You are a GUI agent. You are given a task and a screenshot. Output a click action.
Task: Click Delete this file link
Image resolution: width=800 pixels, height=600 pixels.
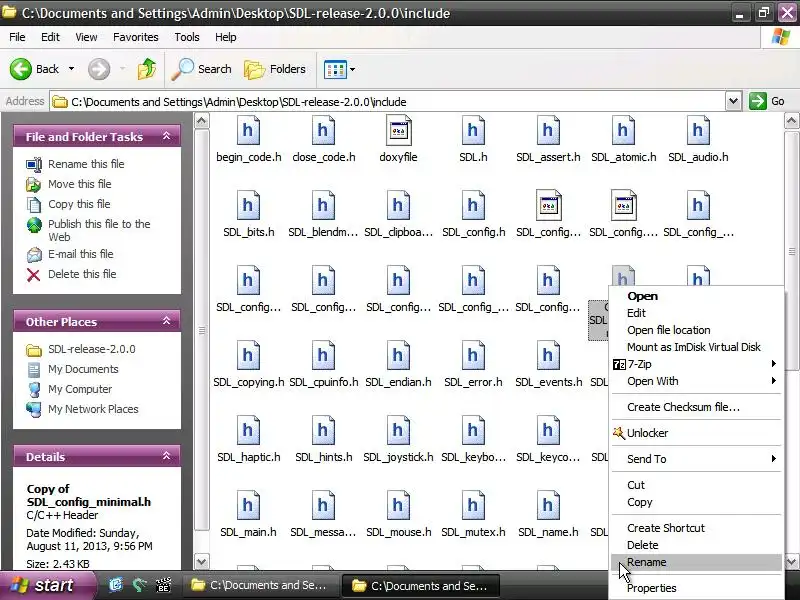pos(82,274)
